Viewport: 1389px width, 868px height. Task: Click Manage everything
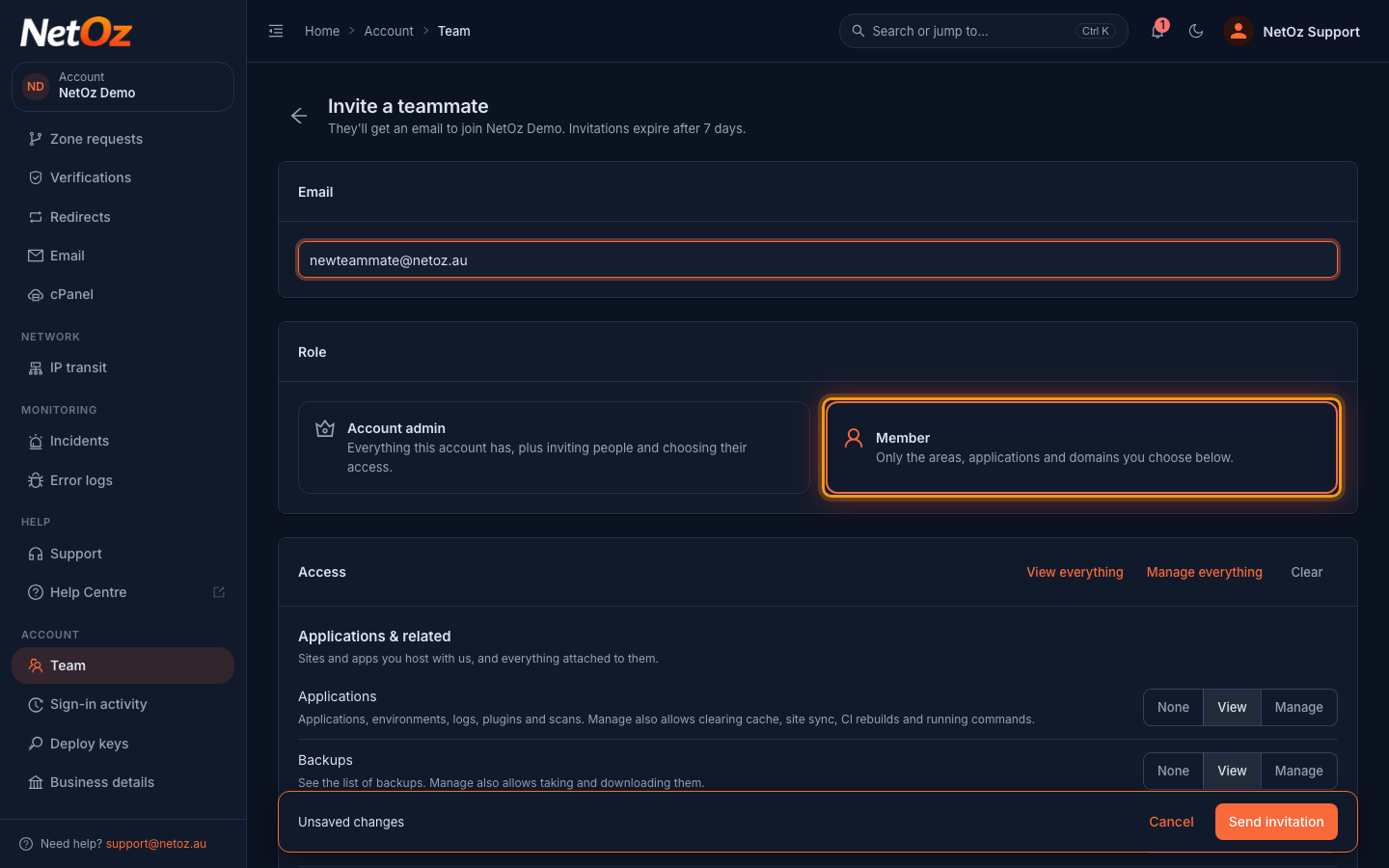pos(1204,572)
